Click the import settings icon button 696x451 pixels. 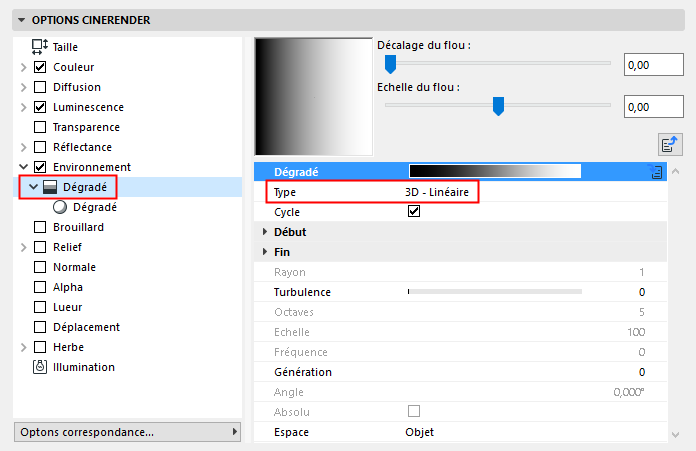(670, 143)
